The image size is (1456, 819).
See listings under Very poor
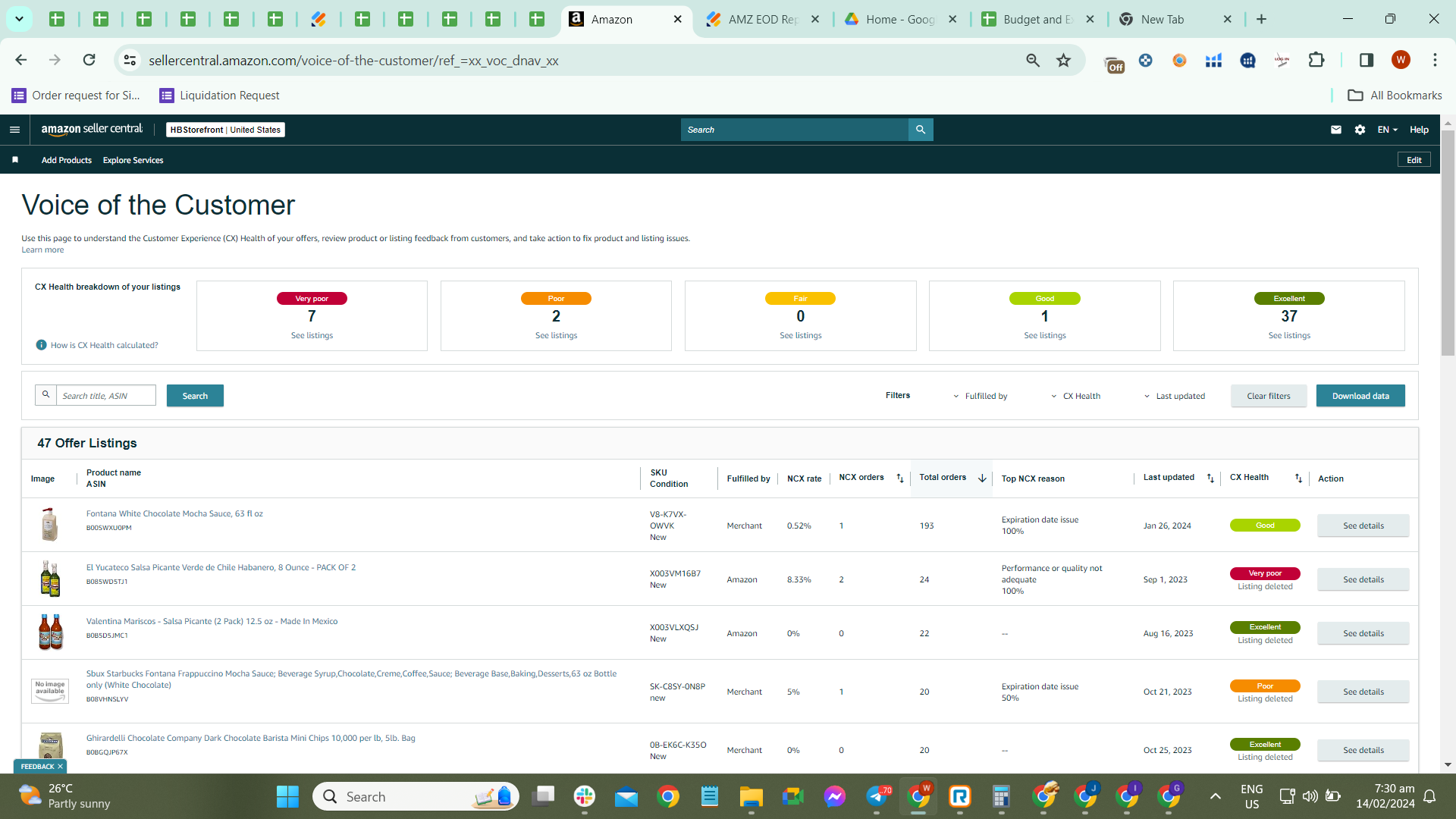tap(312, 335)
